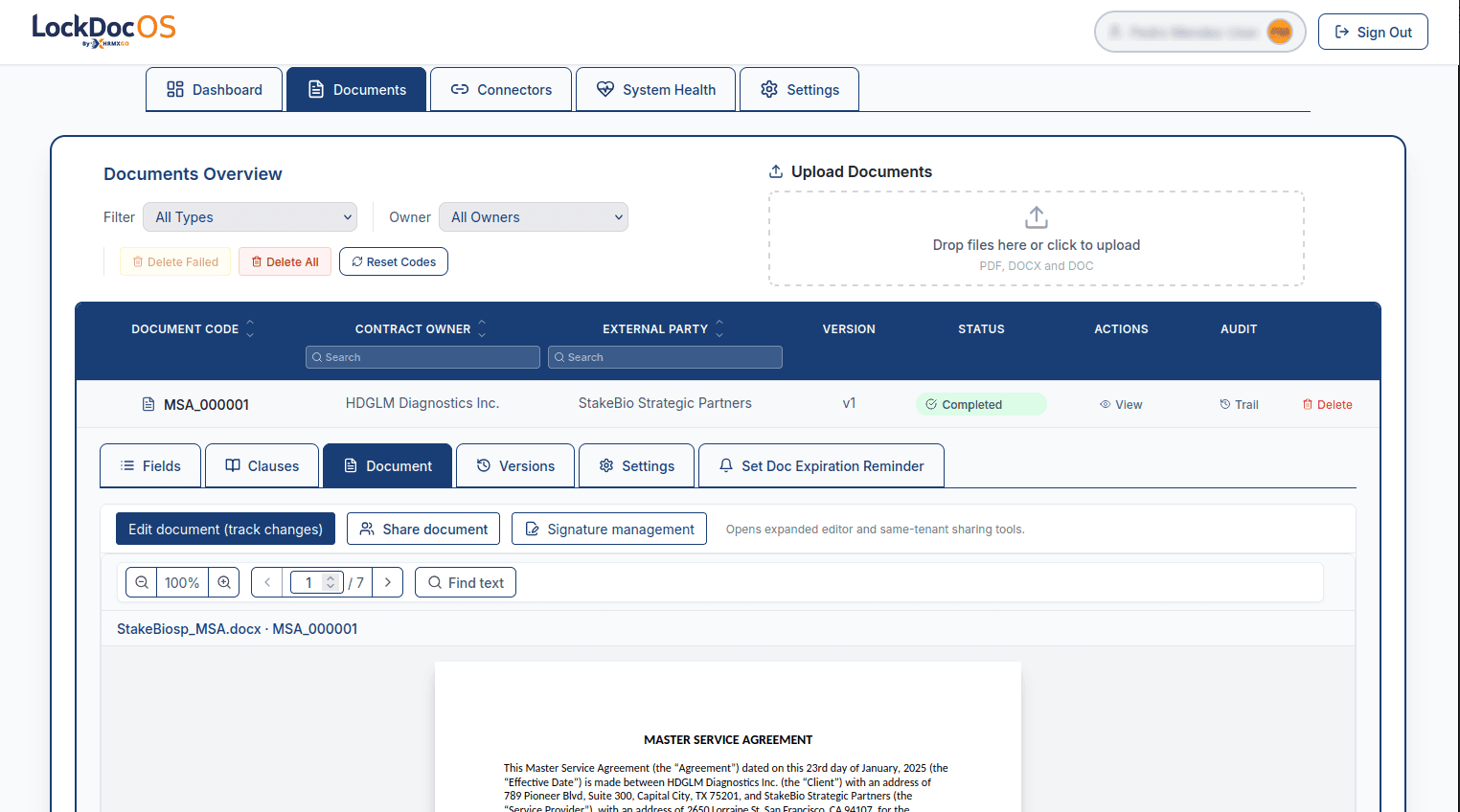Expand the All Types filter dropdown
Viewport: 1460px width, 812px height.
click(250, 217)
